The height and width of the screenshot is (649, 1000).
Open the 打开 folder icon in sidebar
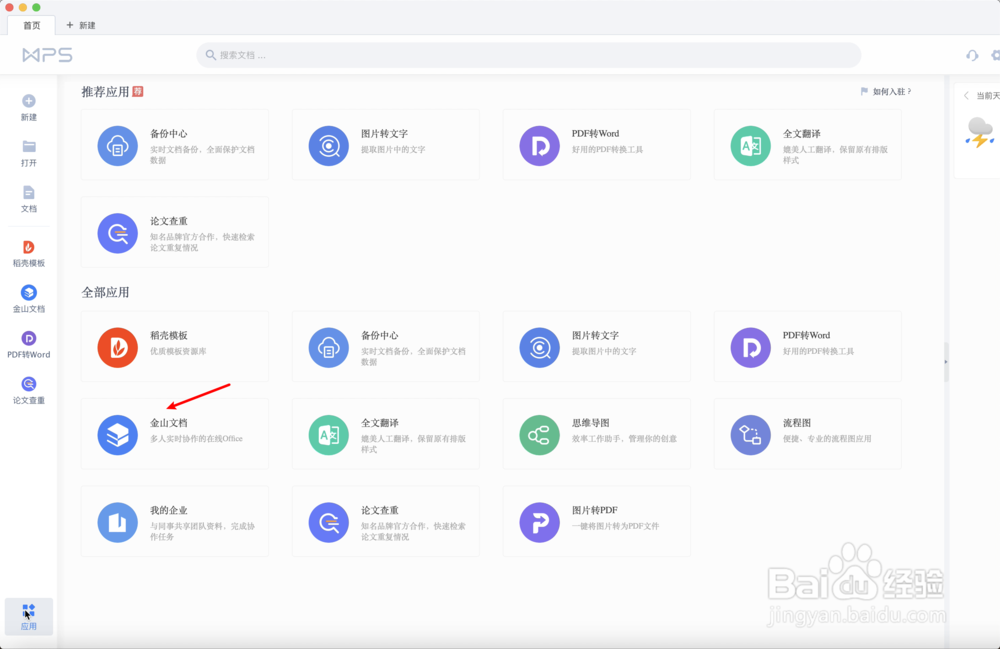tap(29, 147)
